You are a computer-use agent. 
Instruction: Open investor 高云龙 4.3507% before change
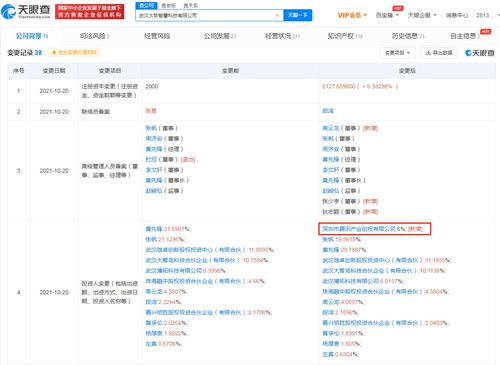point(154,291)
